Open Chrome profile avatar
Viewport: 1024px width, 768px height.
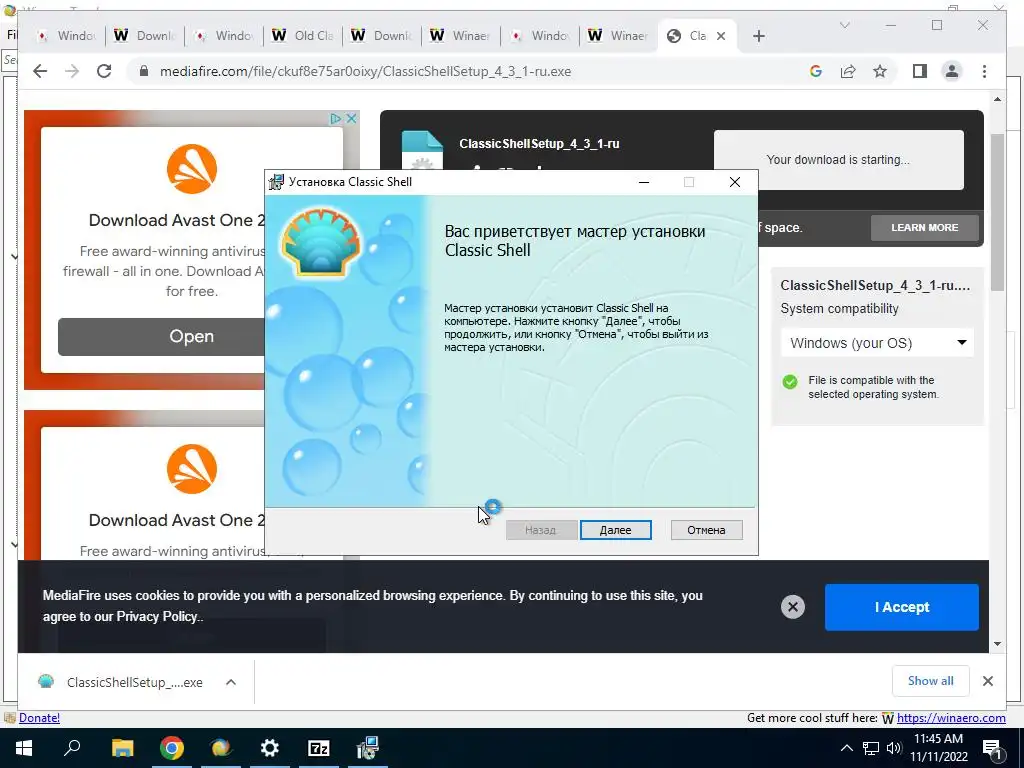[952, 71]
